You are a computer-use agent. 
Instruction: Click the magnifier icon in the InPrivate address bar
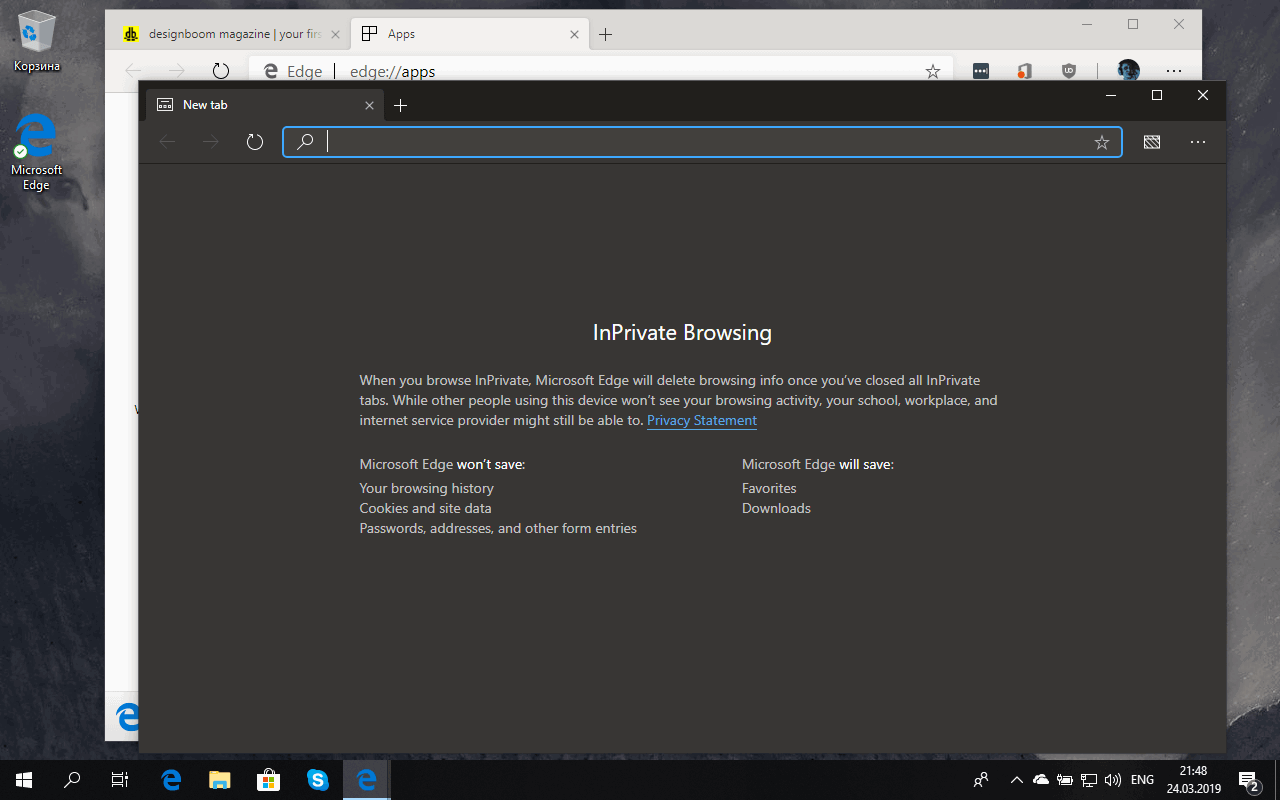click(x=306, y=142)
